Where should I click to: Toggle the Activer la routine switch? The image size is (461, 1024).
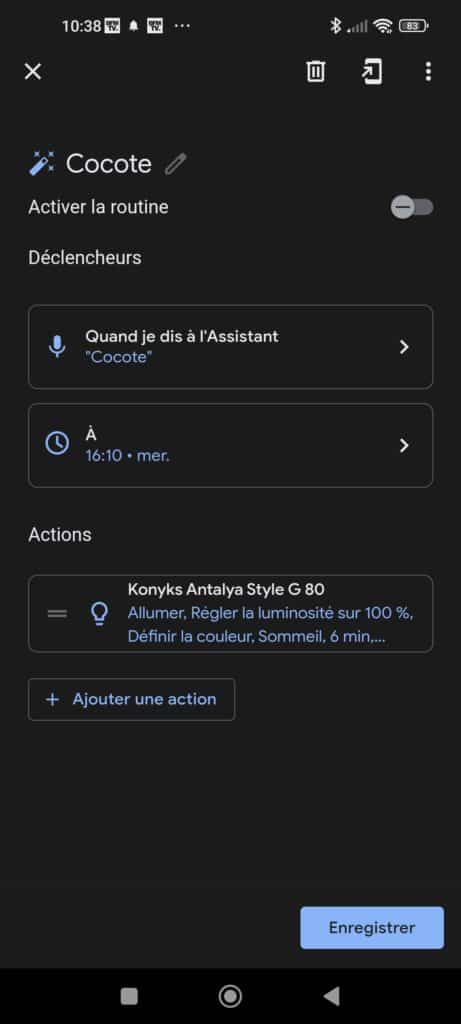pos(412,208)
